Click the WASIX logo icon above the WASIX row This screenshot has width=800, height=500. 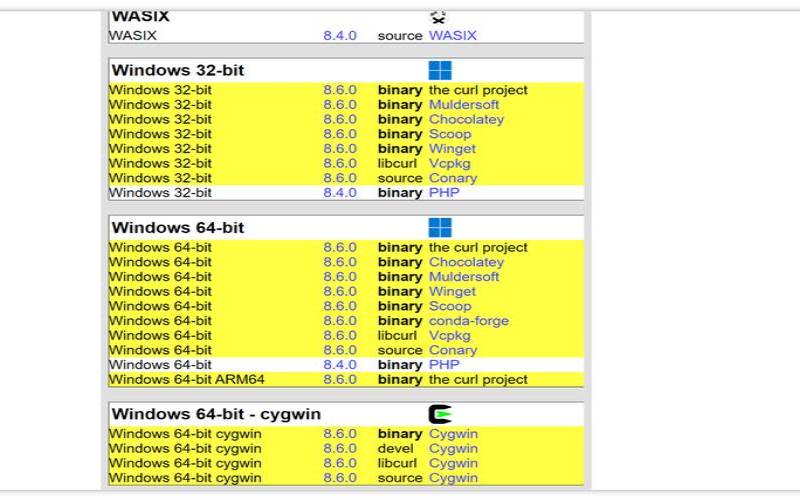[x=438, y=17]
